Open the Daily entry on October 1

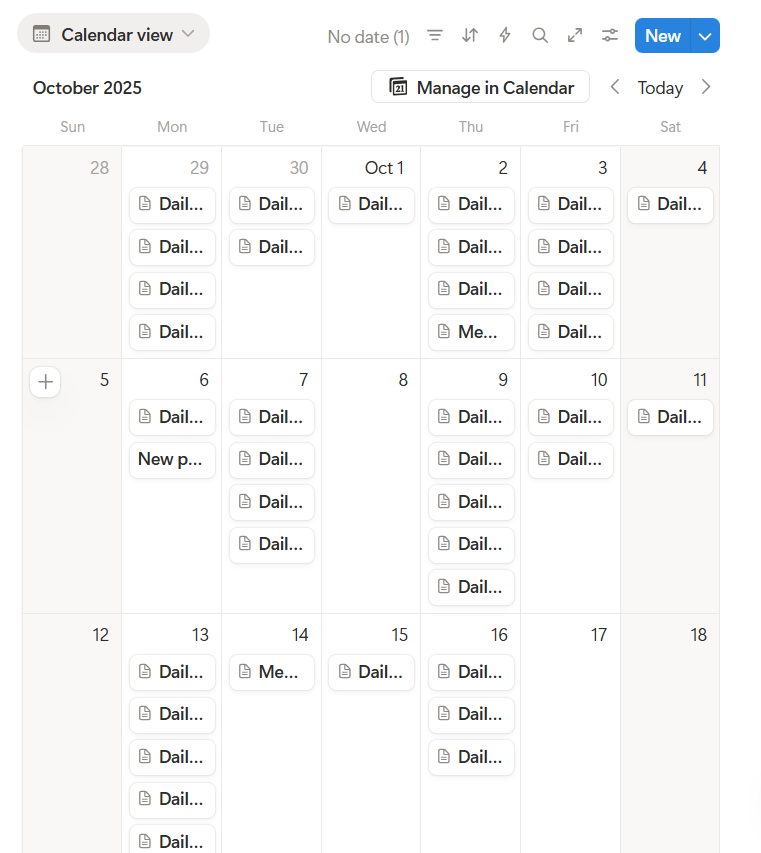[x=371, y=204]
